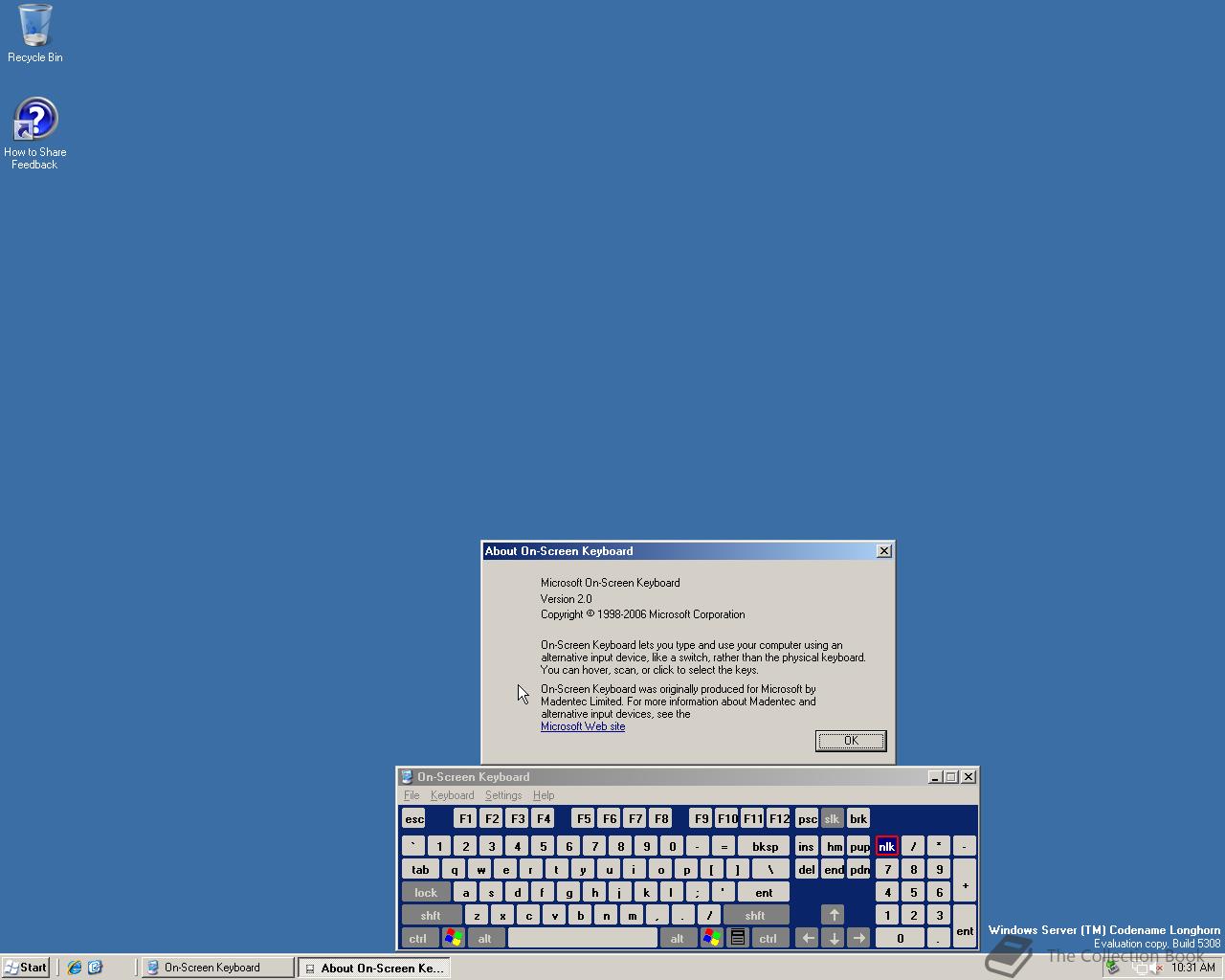1225x980 pixels.
Task: Launch Internet Explorer from quick launch
Action: pos(75,968)
